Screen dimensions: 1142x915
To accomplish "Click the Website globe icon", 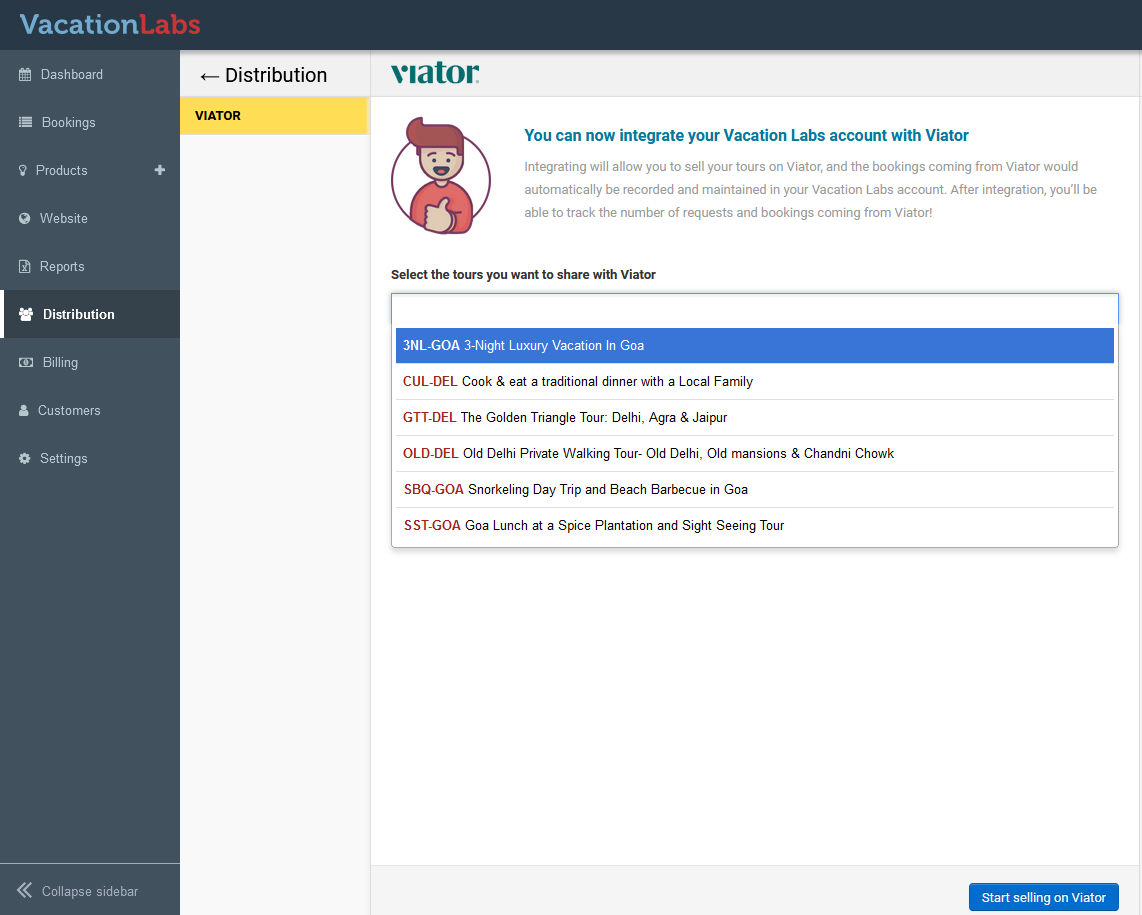I will 25,219.
